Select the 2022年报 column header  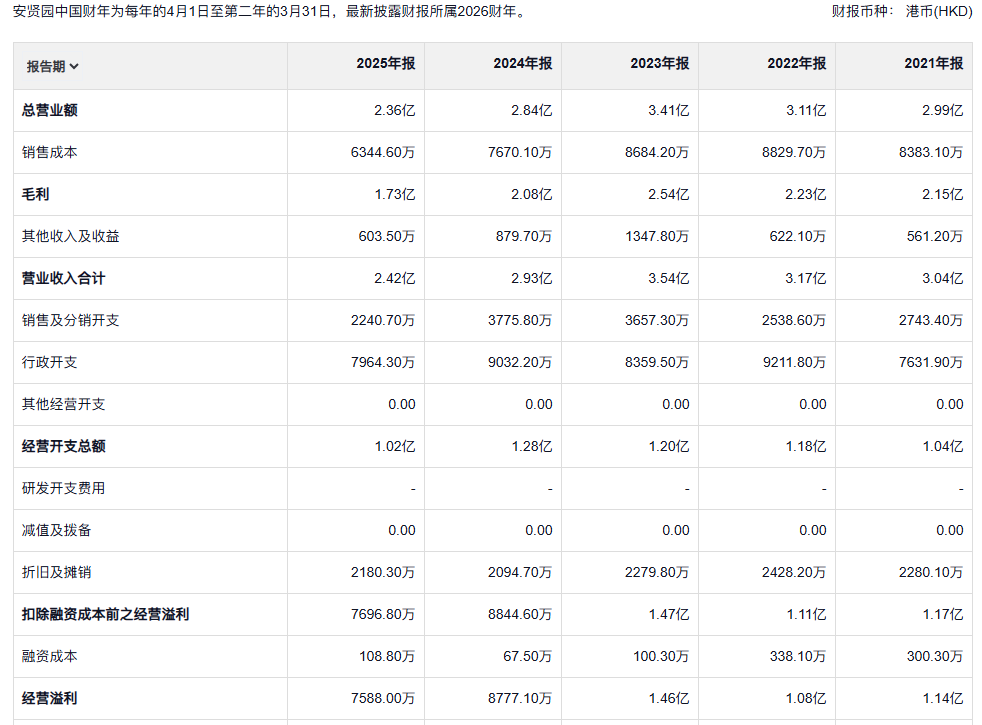coord(797,63)
